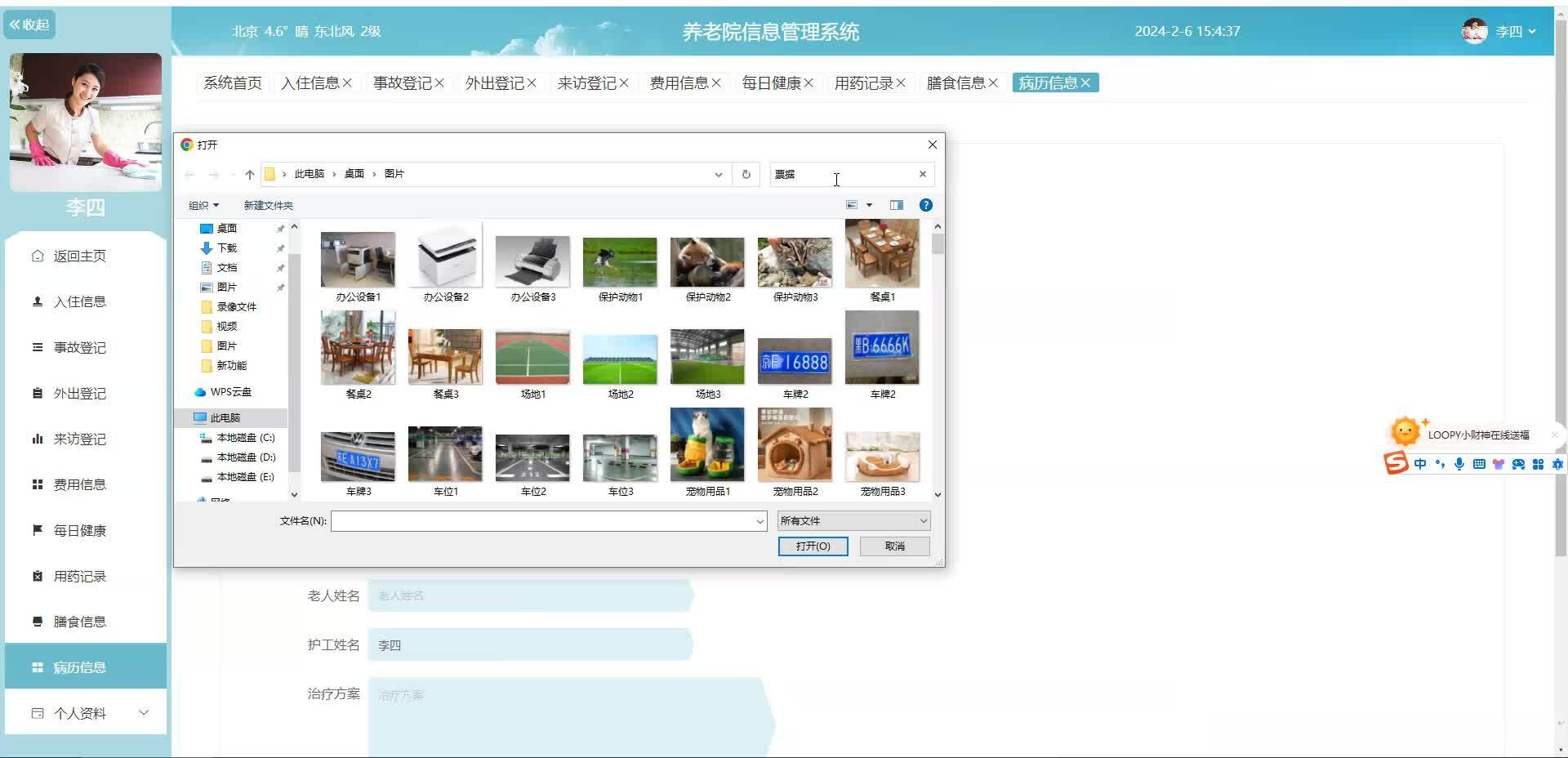This screenshot has height=758, width=1568.
Task: Open the 每日健康 flag icon in sidebar
Action: coord(37,530)
